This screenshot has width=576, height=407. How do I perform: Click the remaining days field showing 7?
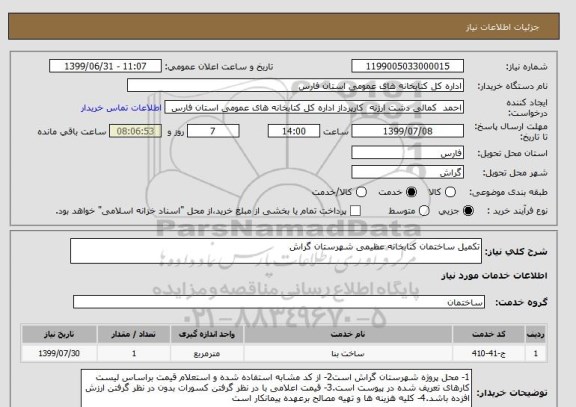pos(213,131)
